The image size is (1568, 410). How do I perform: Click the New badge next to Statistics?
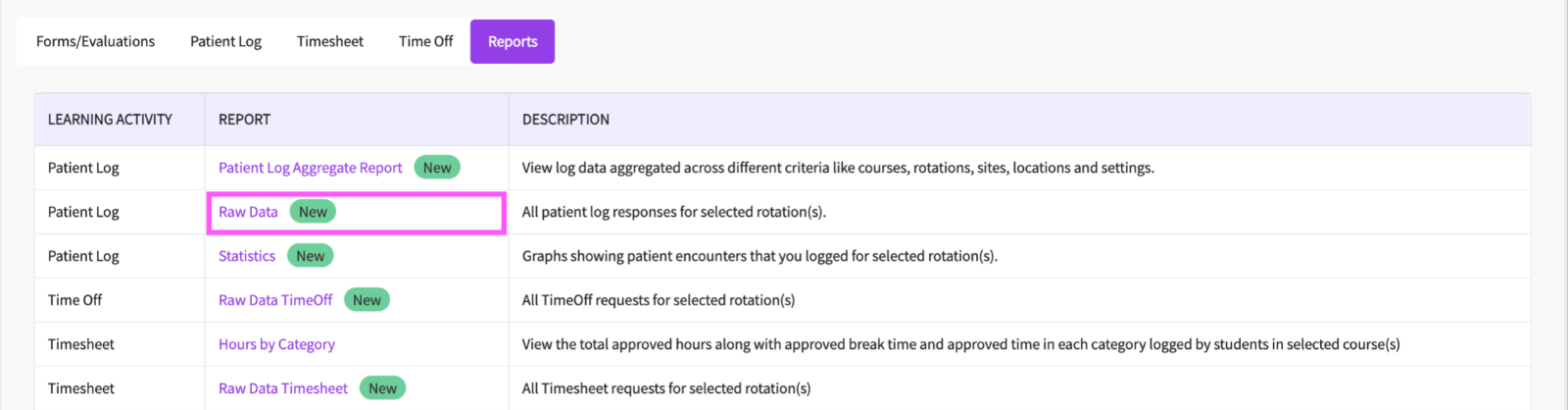(x=310, y=256)
